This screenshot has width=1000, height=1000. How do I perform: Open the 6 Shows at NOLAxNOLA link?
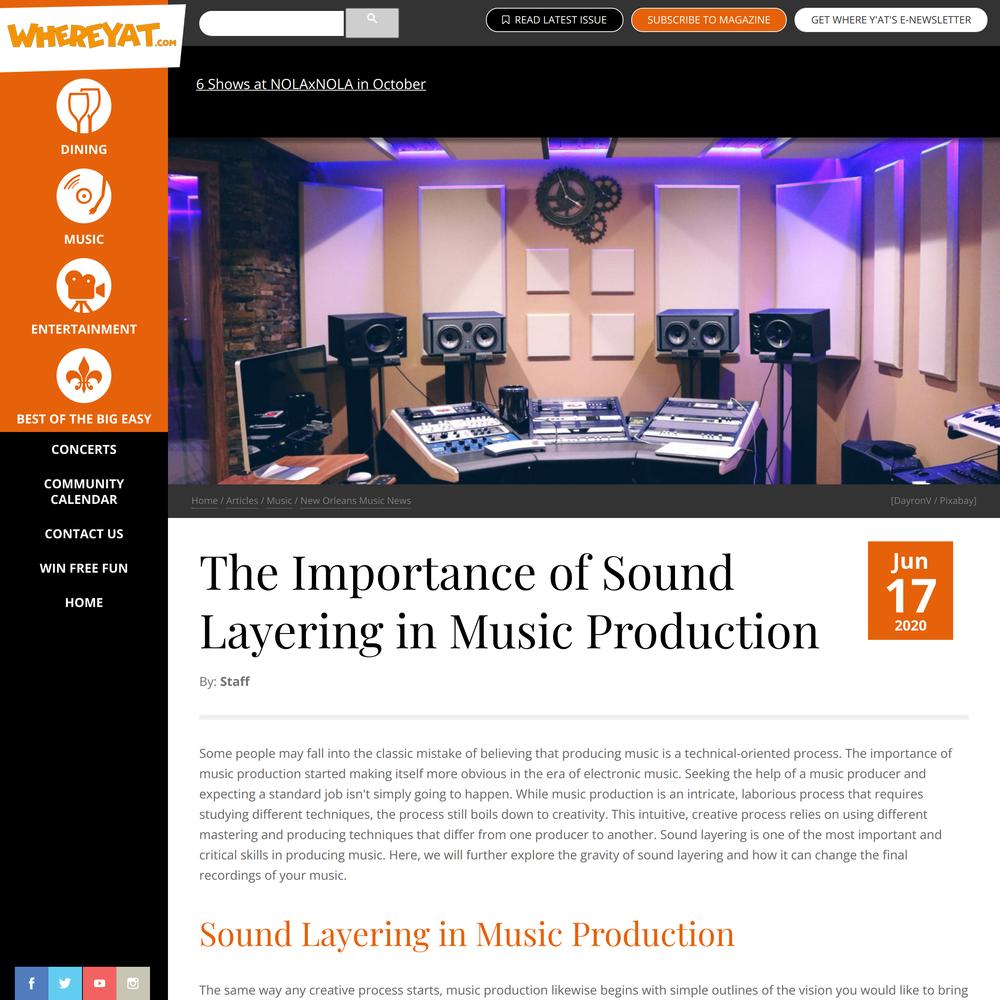pos(311,84)
